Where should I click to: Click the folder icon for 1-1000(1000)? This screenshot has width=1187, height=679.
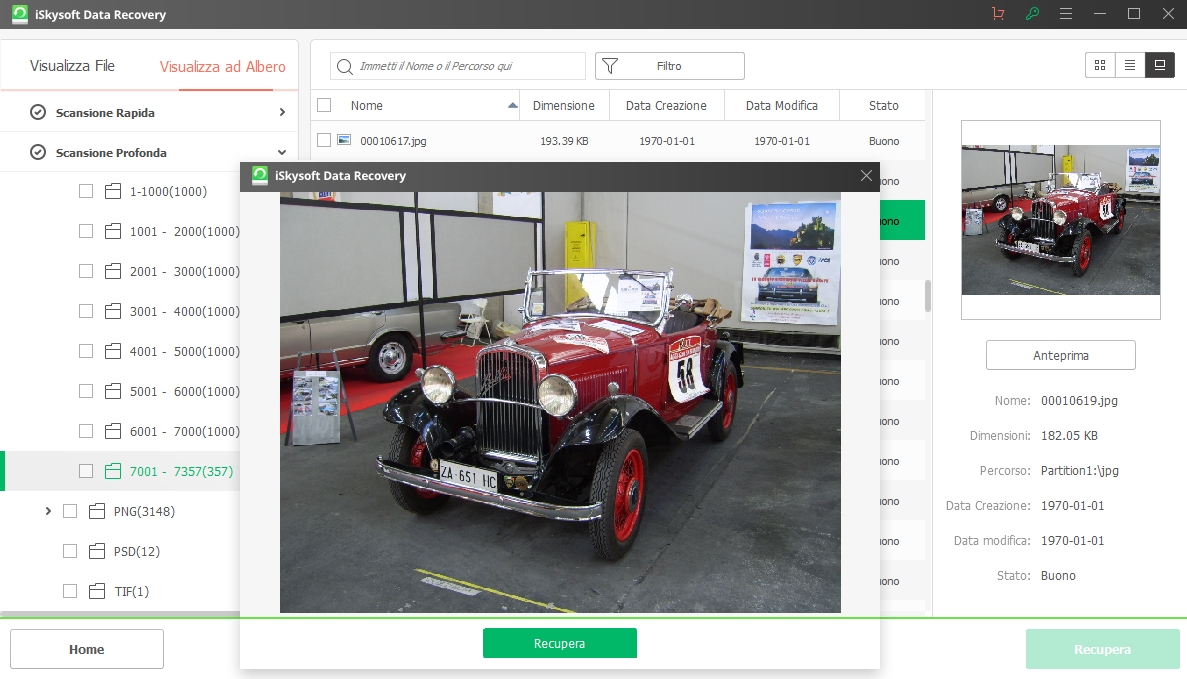113,192
